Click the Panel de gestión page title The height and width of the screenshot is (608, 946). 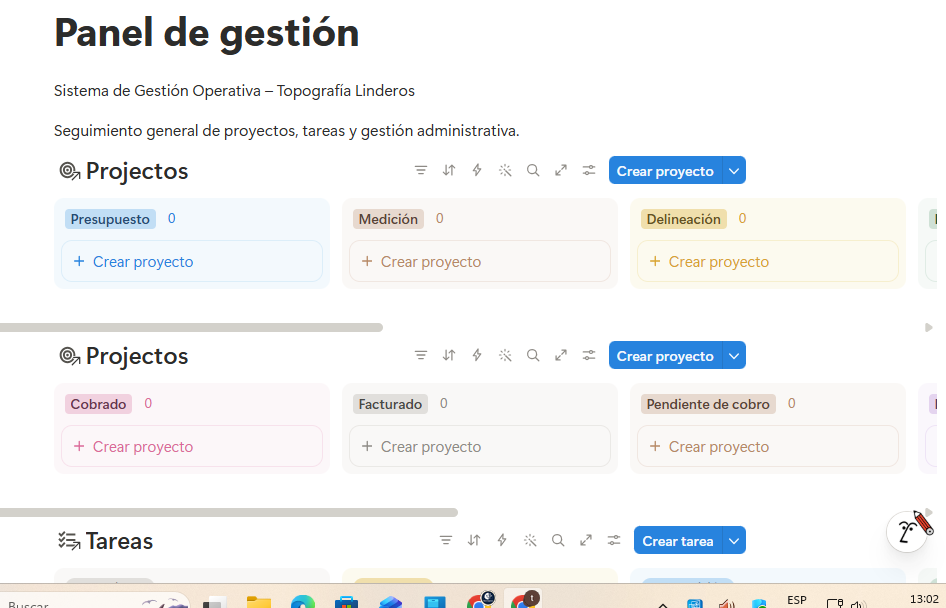(x=206, y=33)
